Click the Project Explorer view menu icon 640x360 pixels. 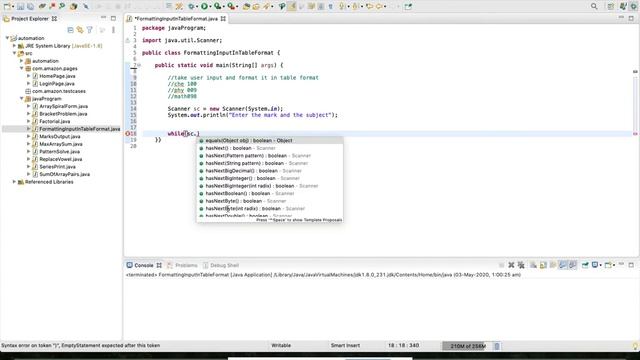(113, 30)
